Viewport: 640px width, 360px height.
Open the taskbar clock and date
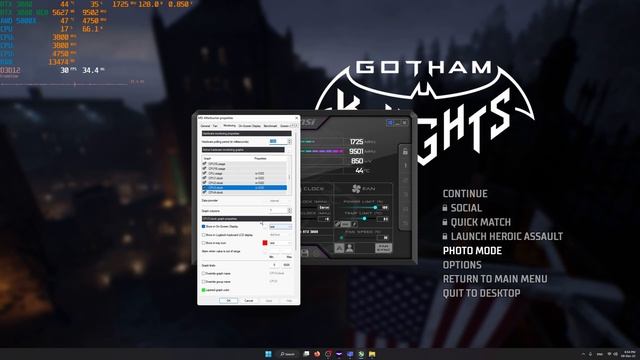coord(629,354)
